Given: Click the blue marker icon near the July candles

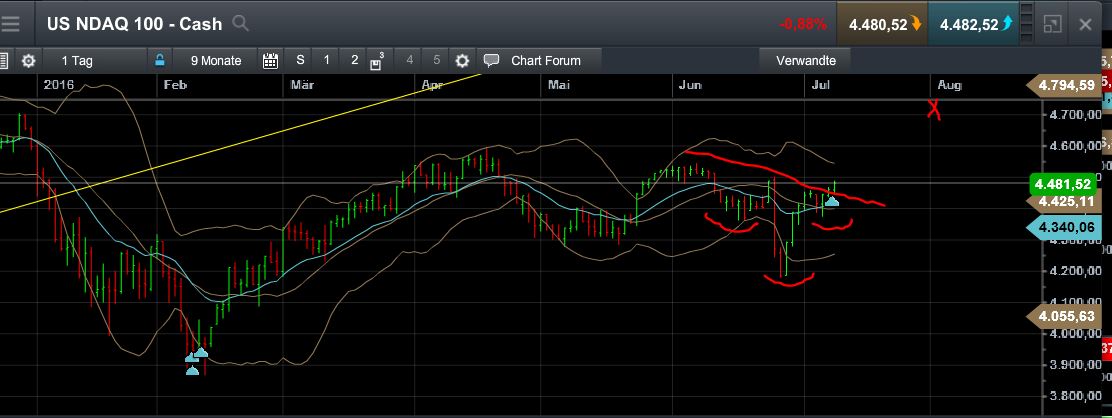Looking at the screenshot, I should (832, 202).
